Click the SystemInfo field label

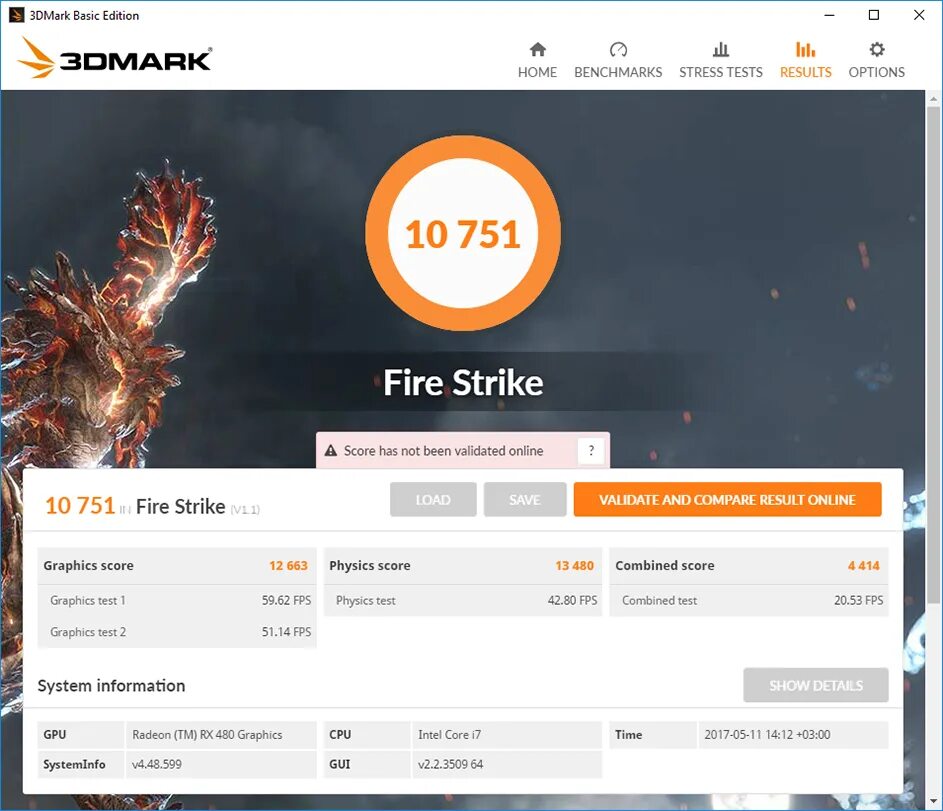pos(74,764)
